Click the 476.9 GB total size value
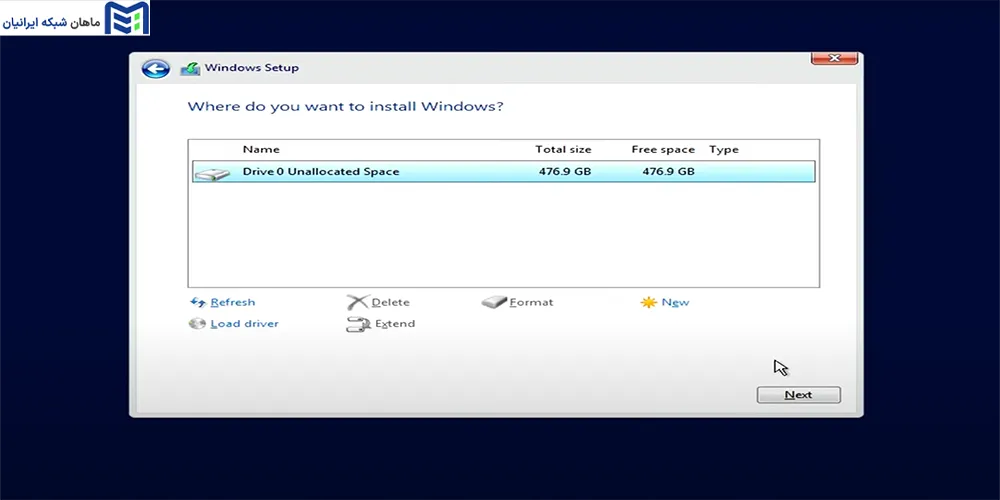1000x500 pixels. coord(565,172)
